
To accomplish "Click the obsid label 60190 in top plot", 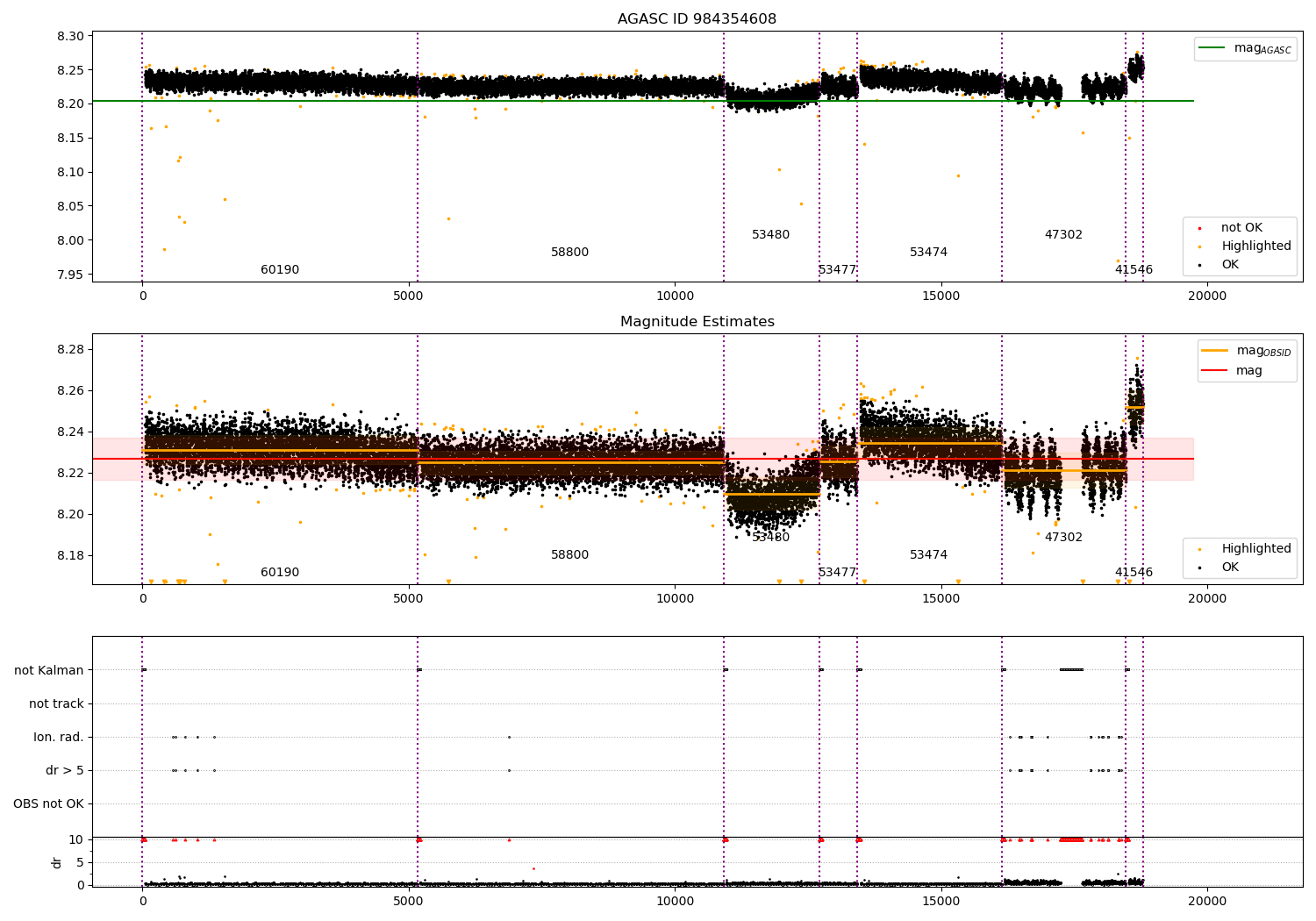I will click(280, 270).
